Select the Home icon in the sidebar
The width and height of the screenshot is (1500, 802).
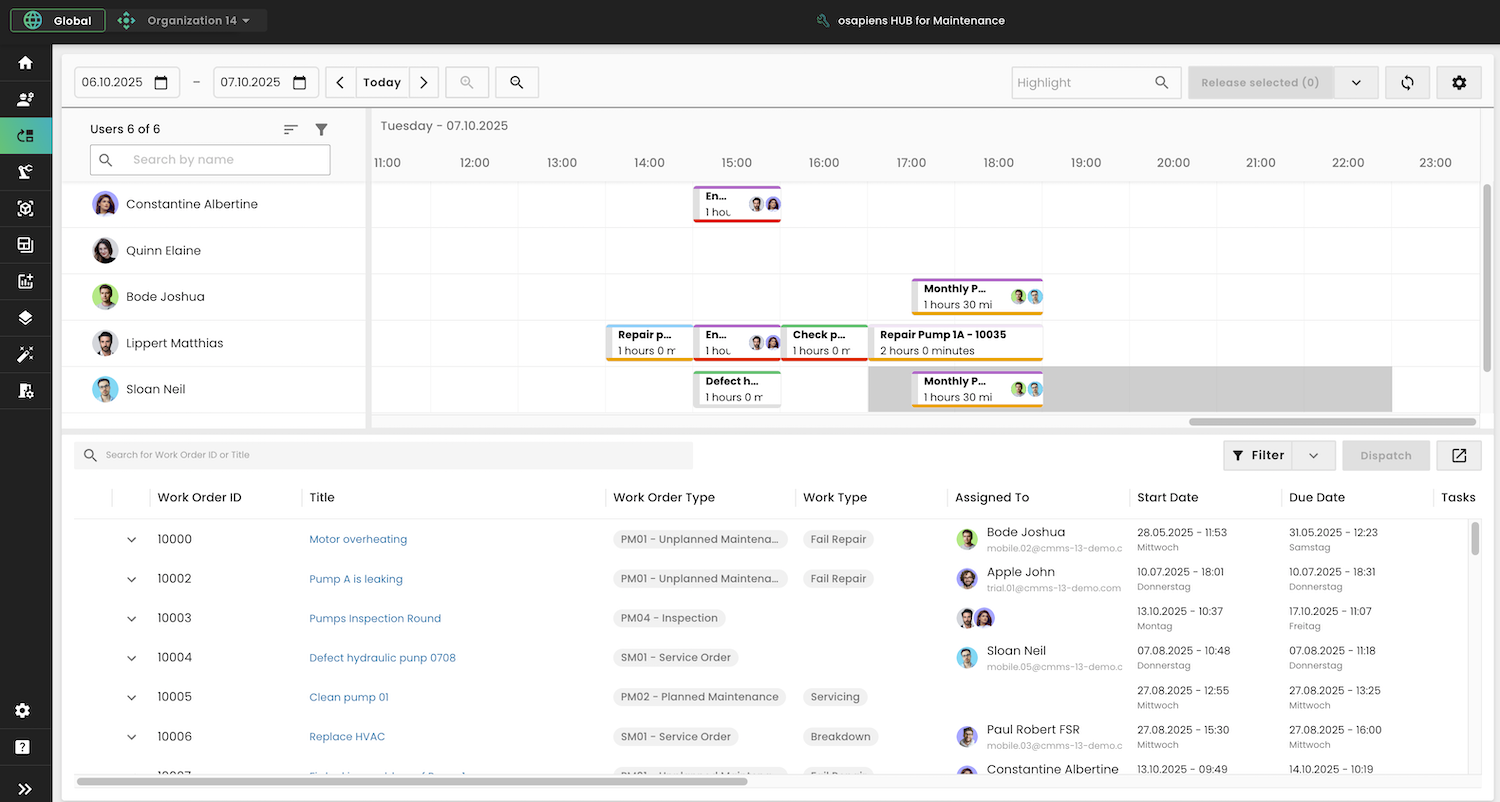25,62
